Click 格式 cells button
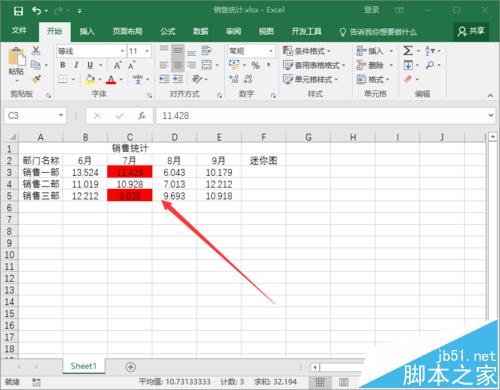The width and height of the screenshot is (500, 390). pos(373,79)
